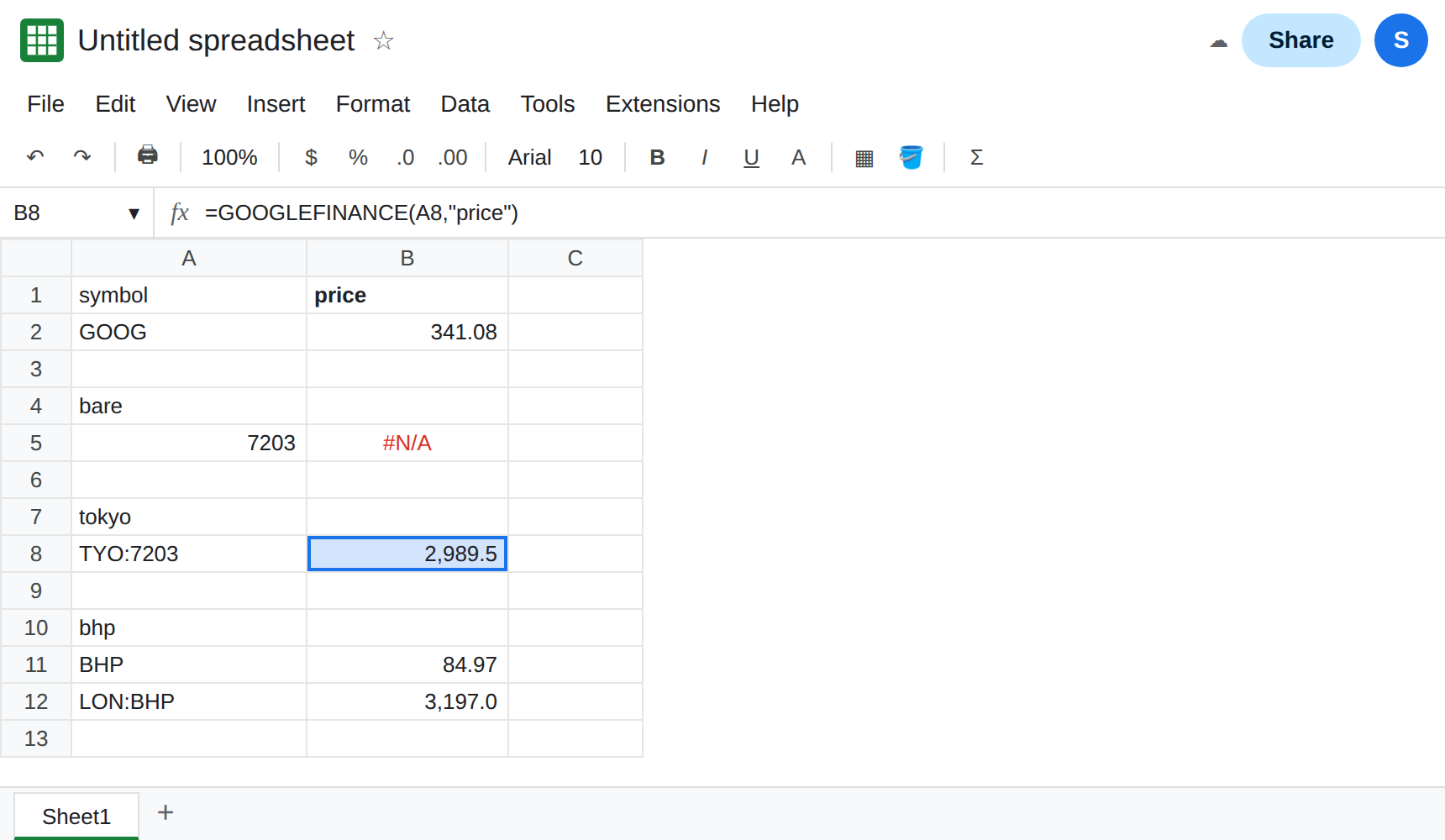Viewport: 1445px width, 840px height.
Task: Apply percent format icon
Action: [359, 157]
